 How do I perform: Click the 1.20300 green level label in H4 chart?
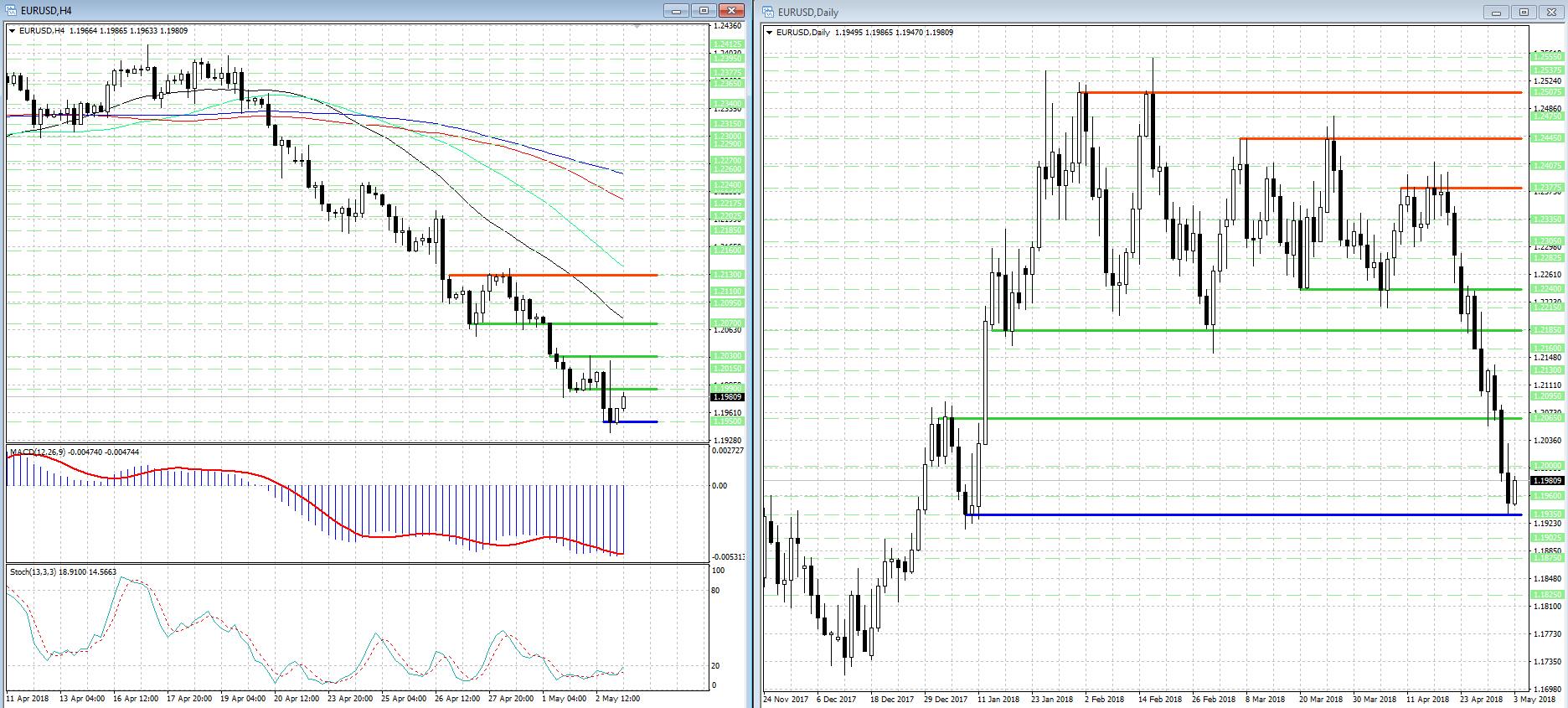click(727, 356)
